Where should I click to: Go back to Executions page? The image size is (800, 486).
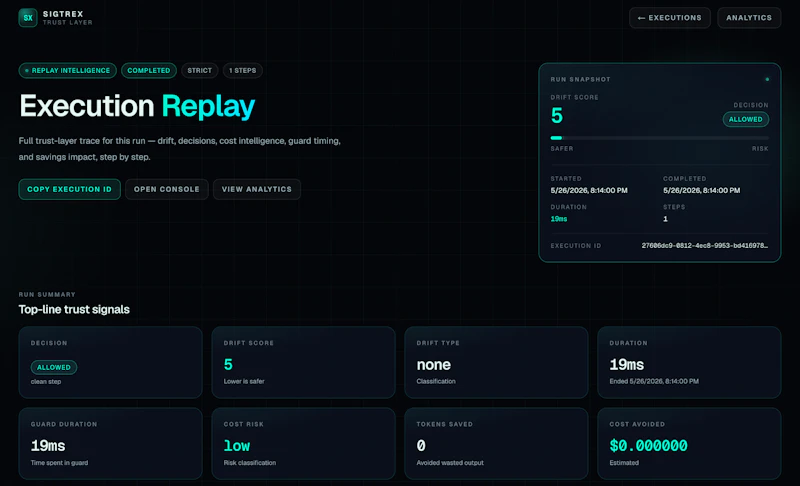669,18
